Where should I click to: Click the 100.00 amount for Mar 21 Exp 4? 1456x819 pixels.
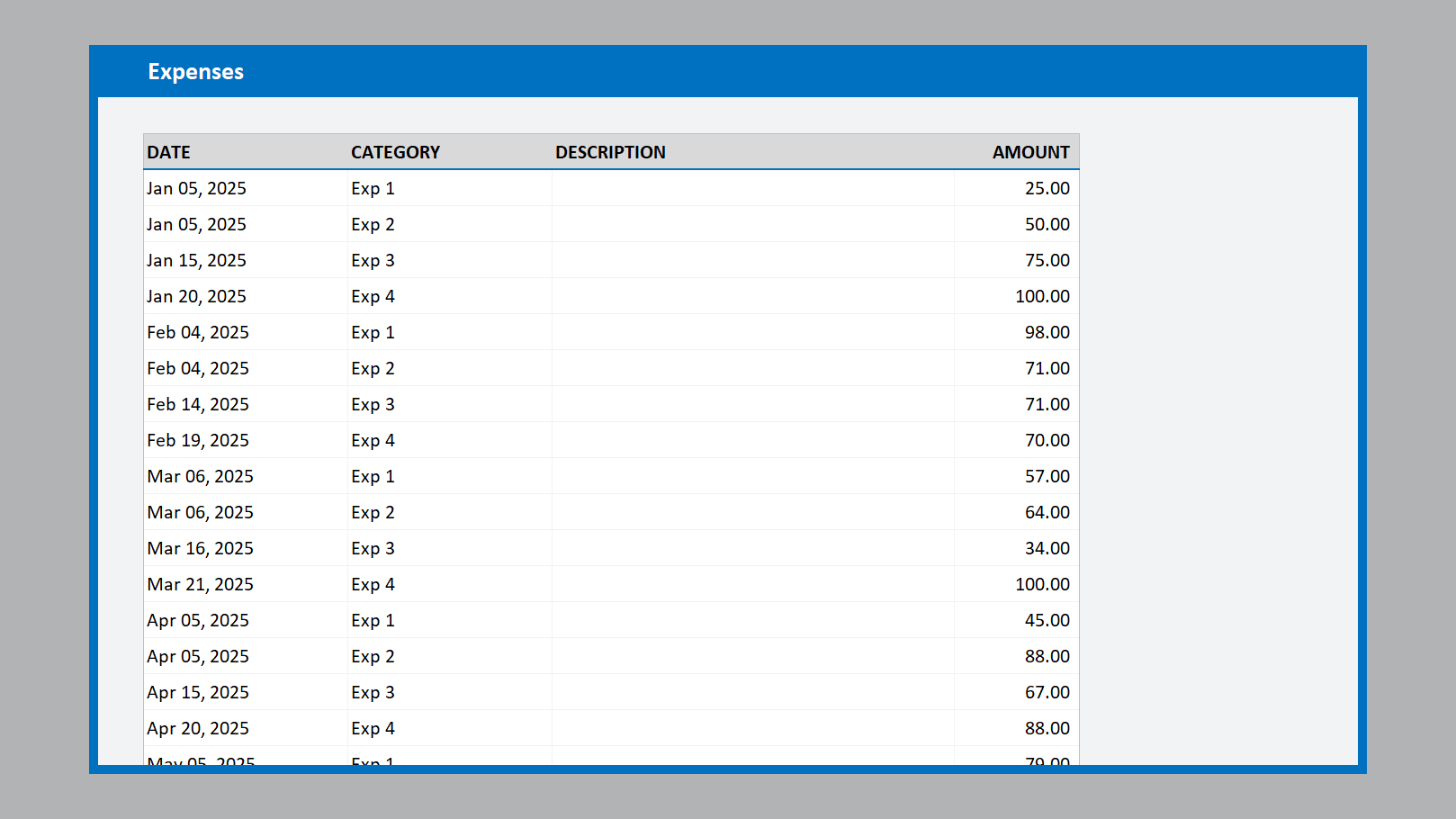[x=1042, y=584]
